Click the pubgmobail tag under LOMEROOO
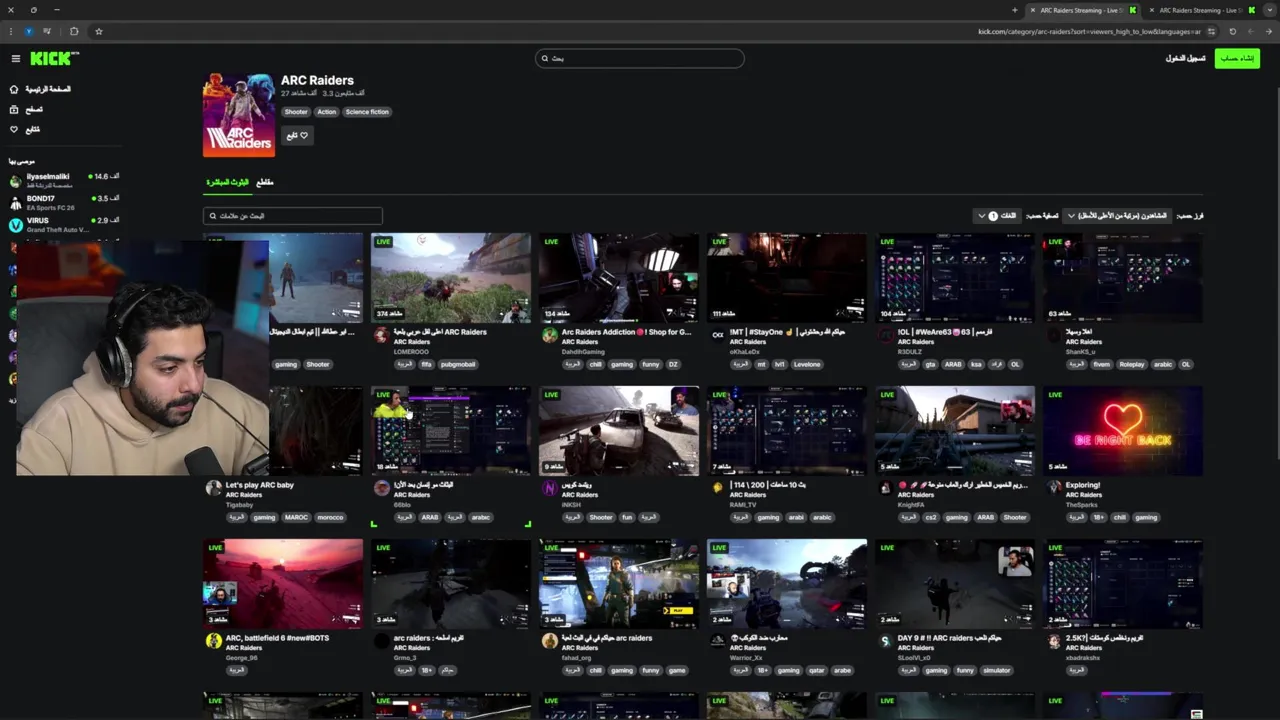The width and height of the screenshot is (1280, 720). point(458,365)
